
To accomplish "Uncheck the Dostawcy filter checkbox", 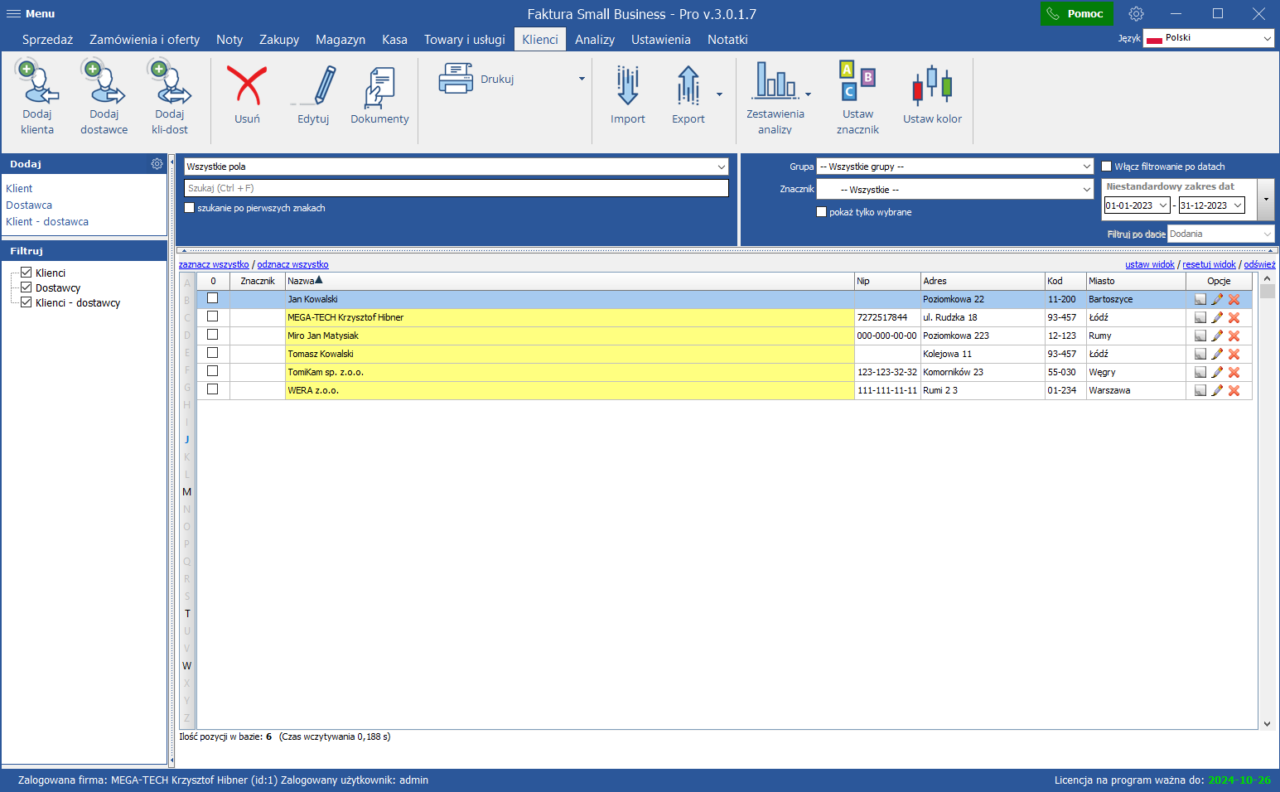I will coord(27,288).
